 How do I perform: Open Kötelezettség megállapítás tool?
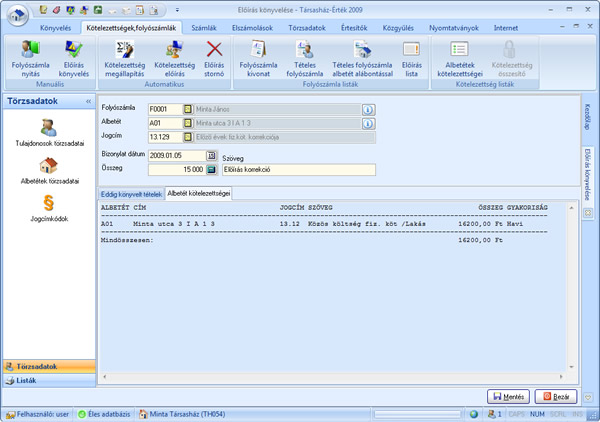coord(124,58)
